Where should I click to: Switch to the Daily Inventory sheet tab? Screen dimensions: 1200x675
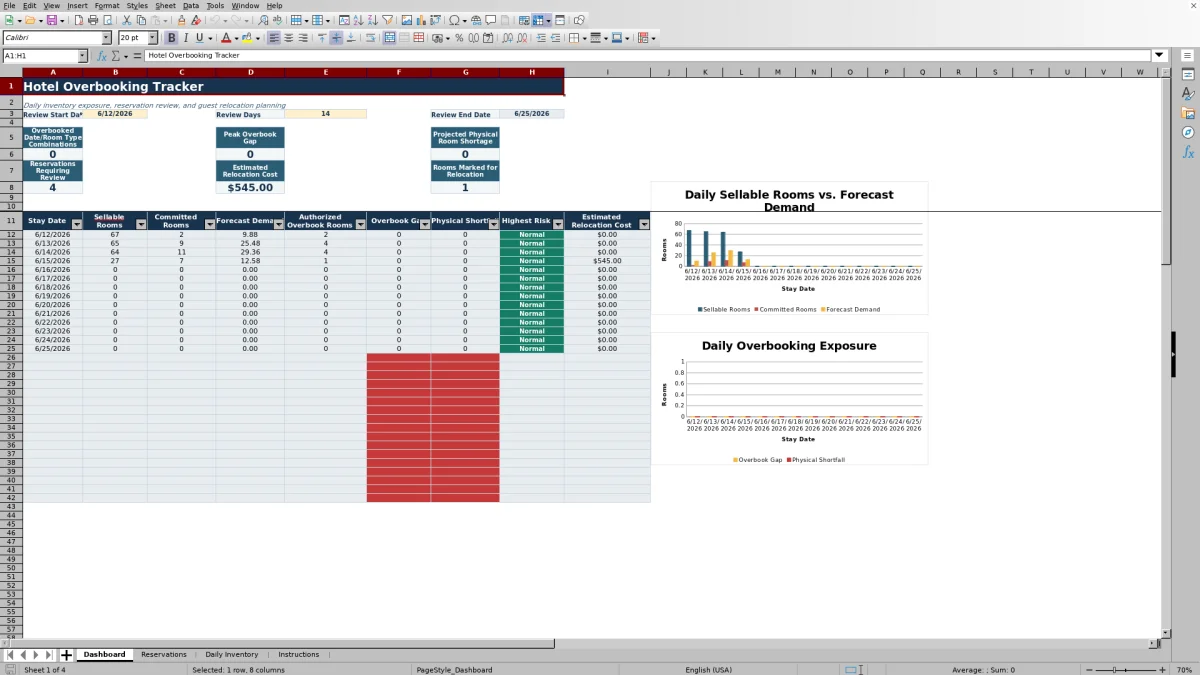click(x=231, y=655)
